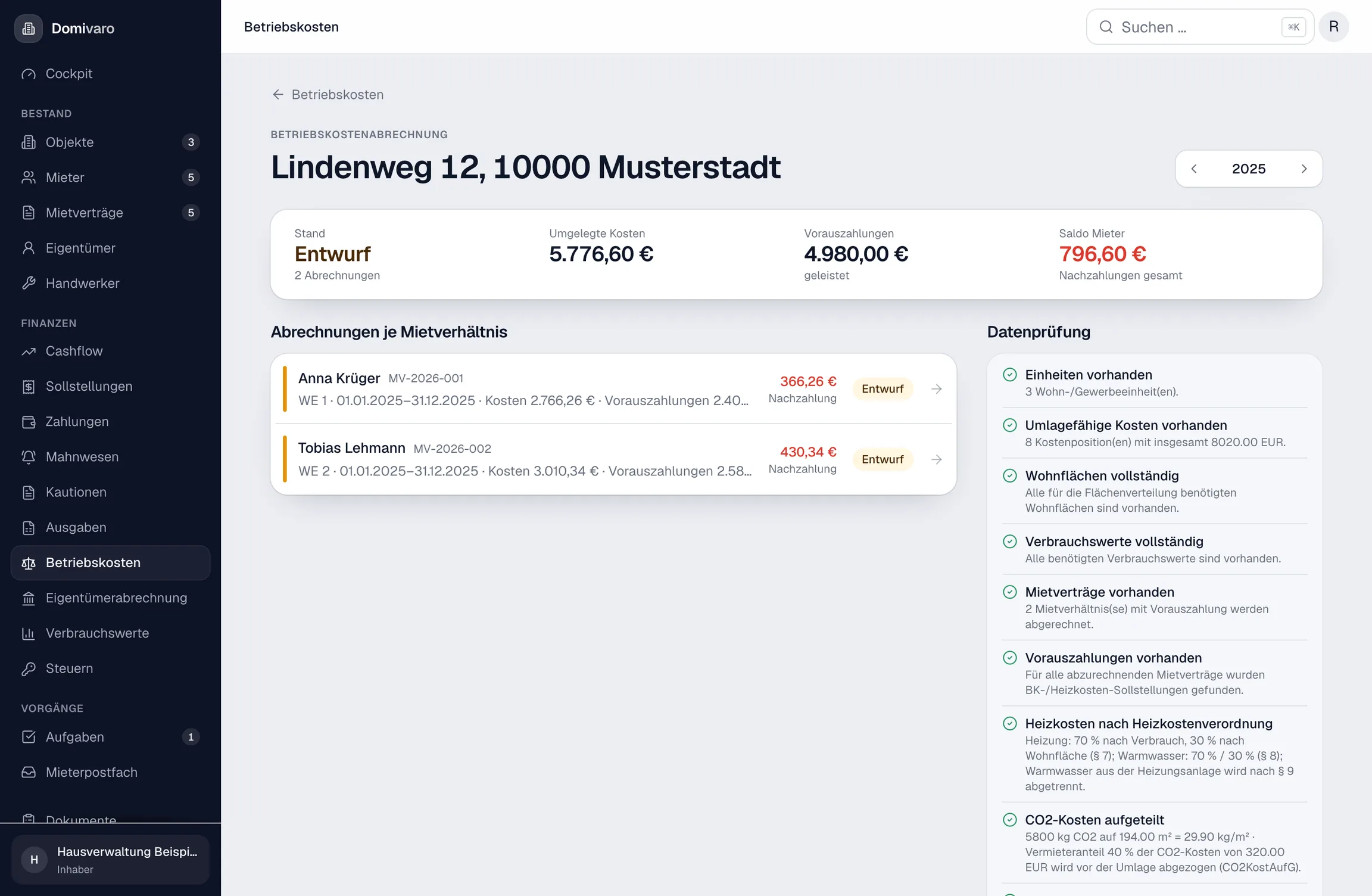Open the user avatar R menu

[x=1334, y=27]
